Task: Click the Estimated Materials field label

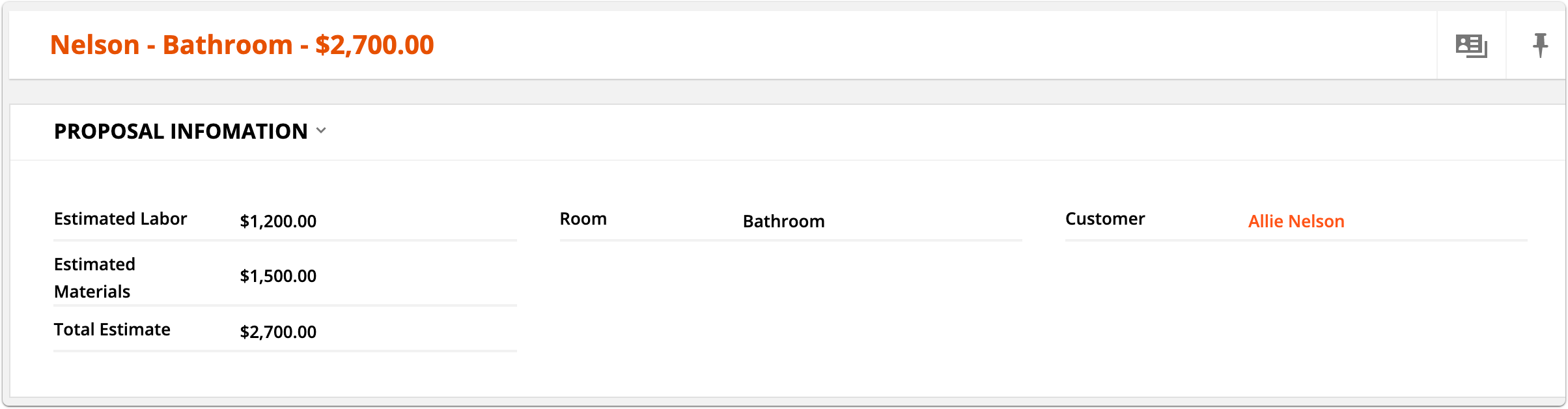Action: 94,278
